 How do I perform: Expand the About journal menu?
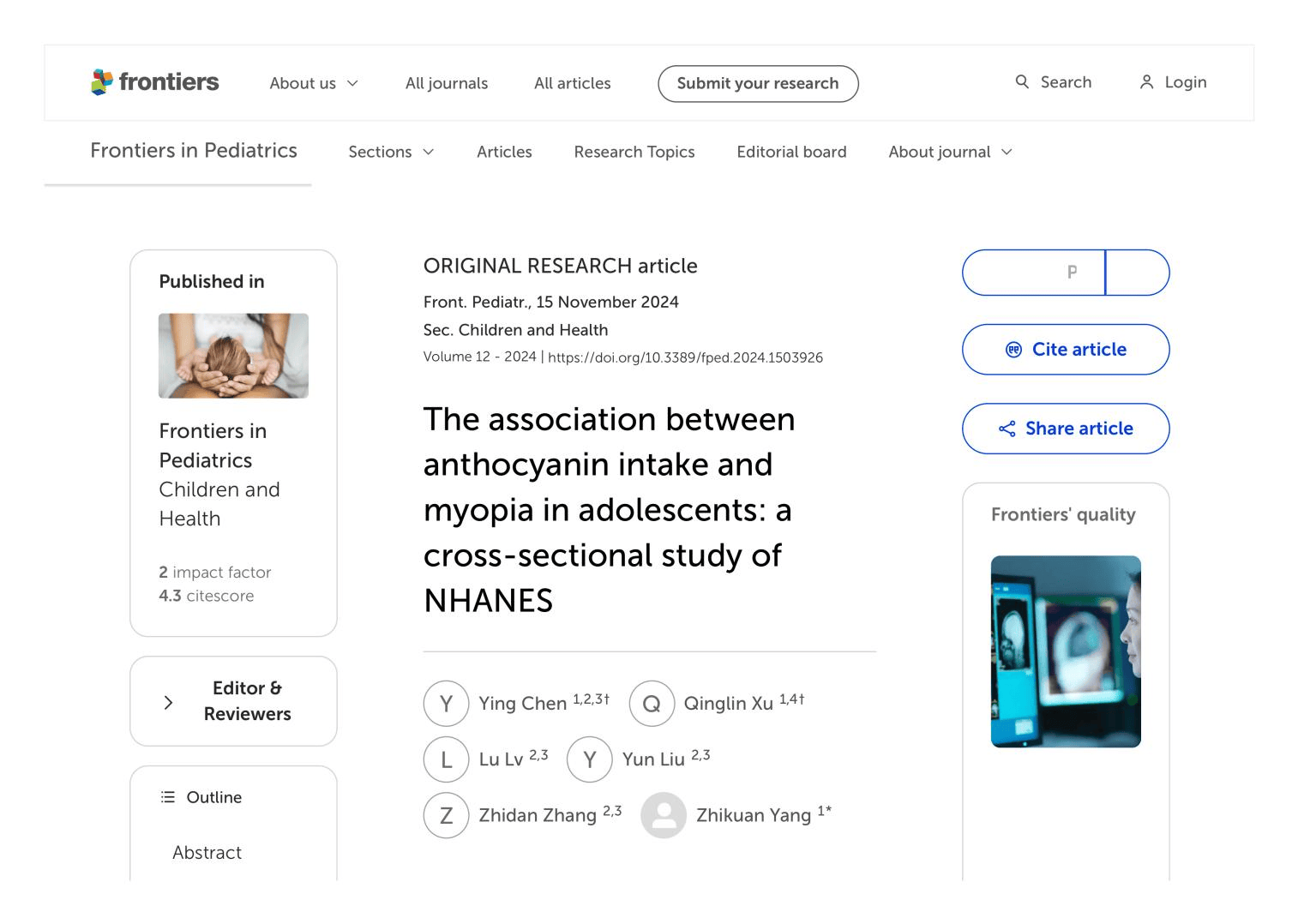(x=950, y=152)
